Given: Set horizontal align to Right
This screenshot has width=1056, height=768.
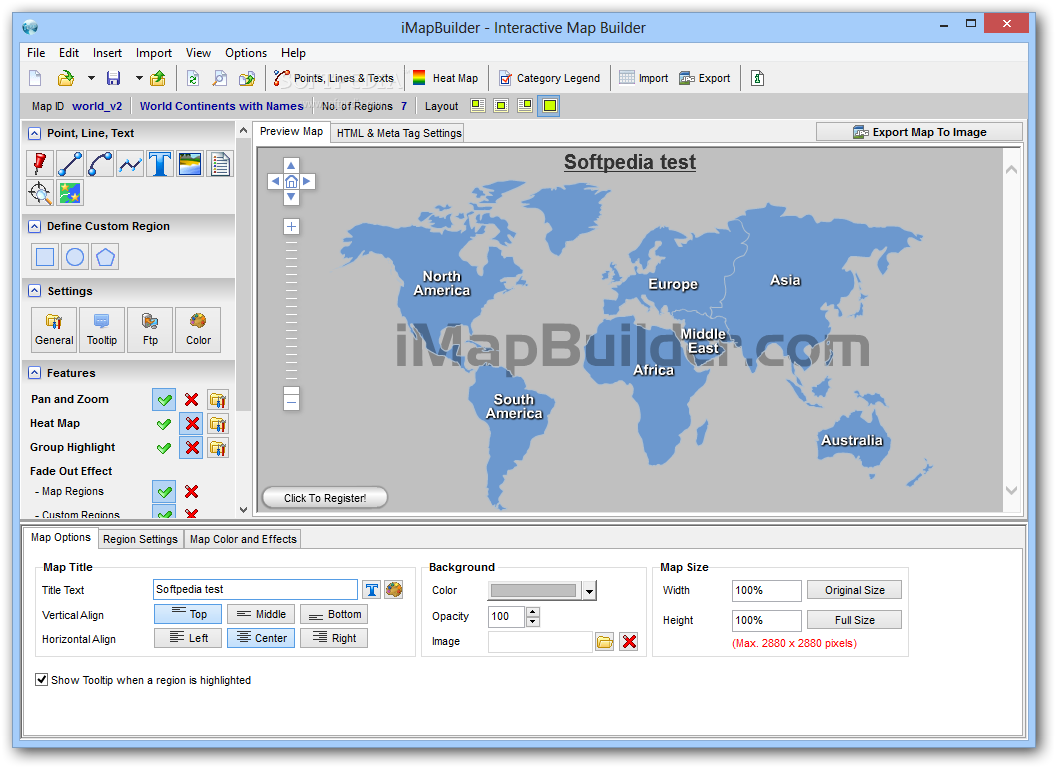Looking at the screenshot, I should [x=333, y=638].
